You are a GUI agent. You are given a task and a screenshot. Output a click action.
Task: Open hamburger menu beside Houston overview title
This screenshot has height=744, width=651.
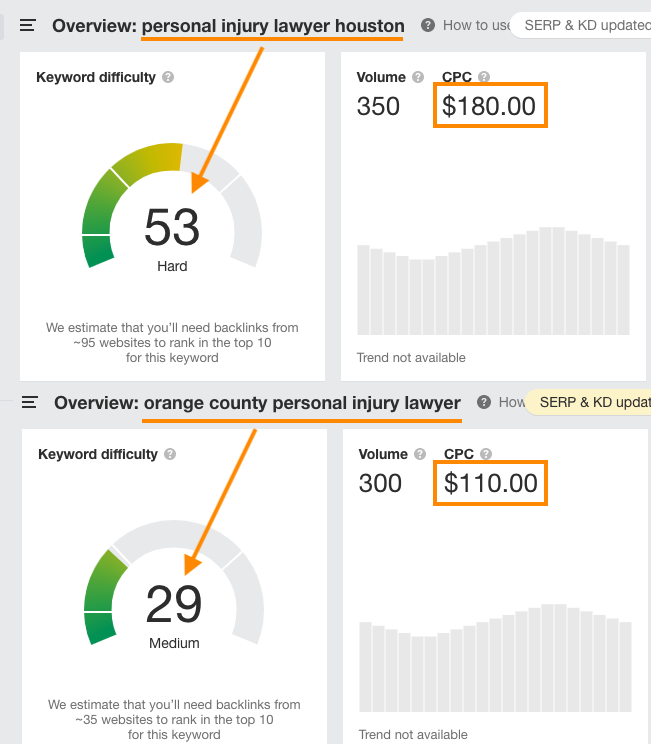pyautogui.click(x=28, y=25)
